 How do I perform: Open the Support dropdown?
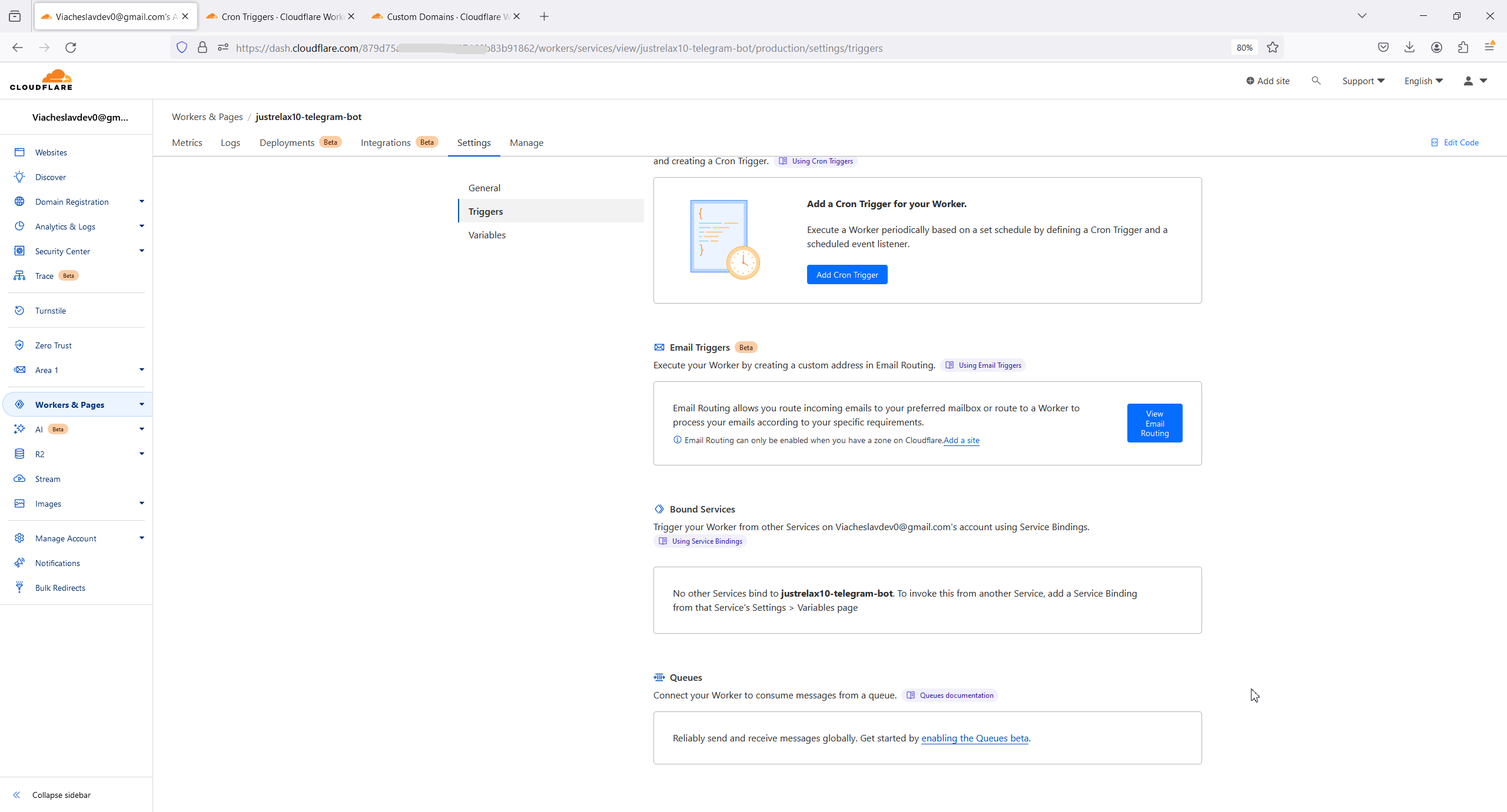[x=1363, y=81]
